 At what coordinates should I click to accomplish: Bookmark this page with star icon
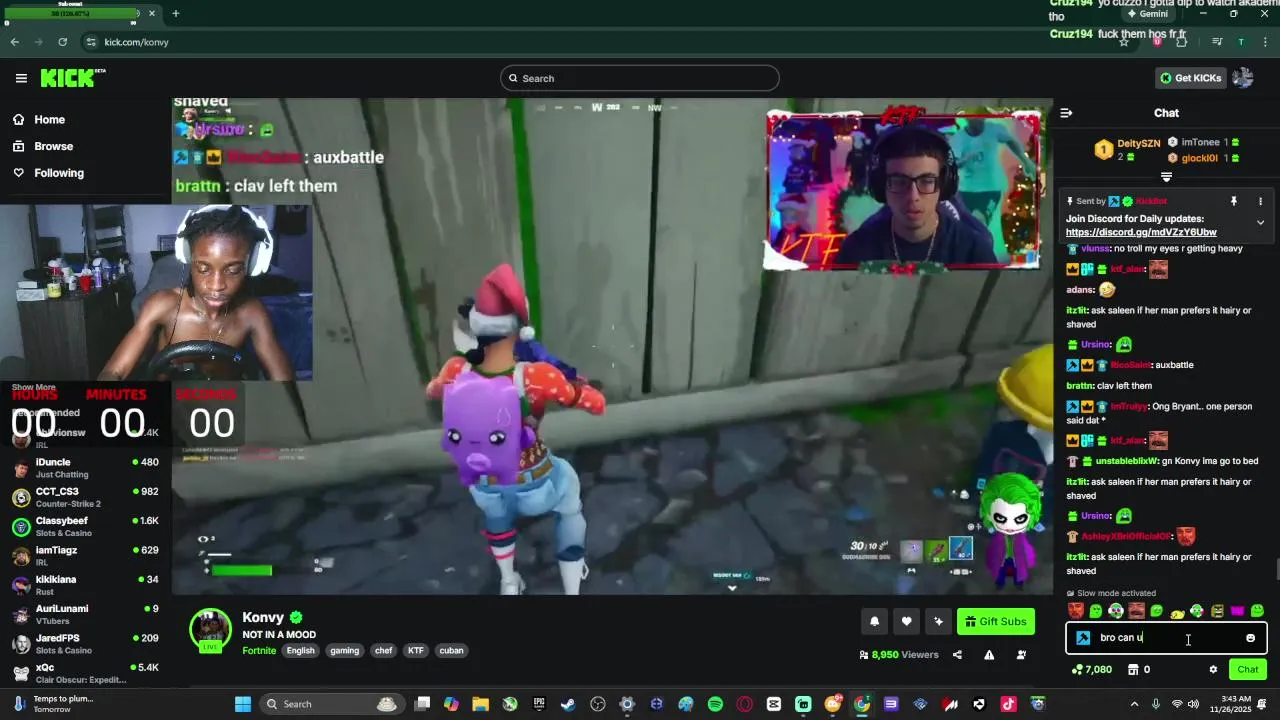(x=1124, y=42)
